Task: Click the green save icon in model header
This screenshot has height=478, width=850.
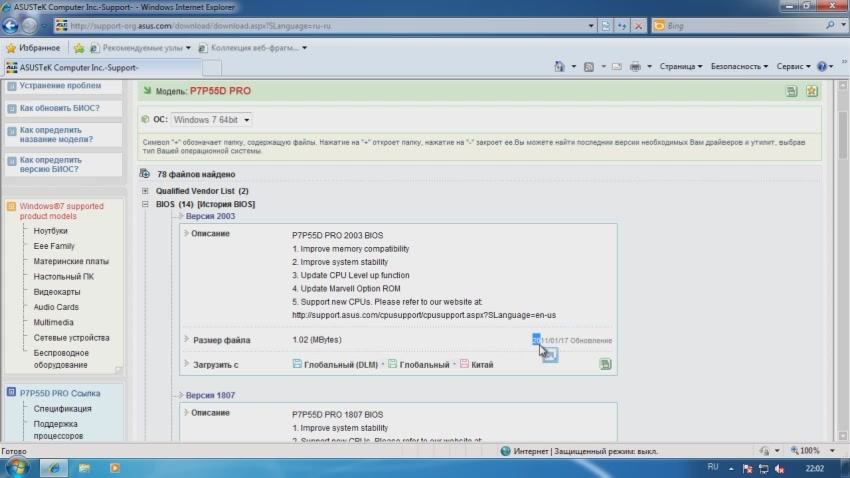Action: coord(791,91)
